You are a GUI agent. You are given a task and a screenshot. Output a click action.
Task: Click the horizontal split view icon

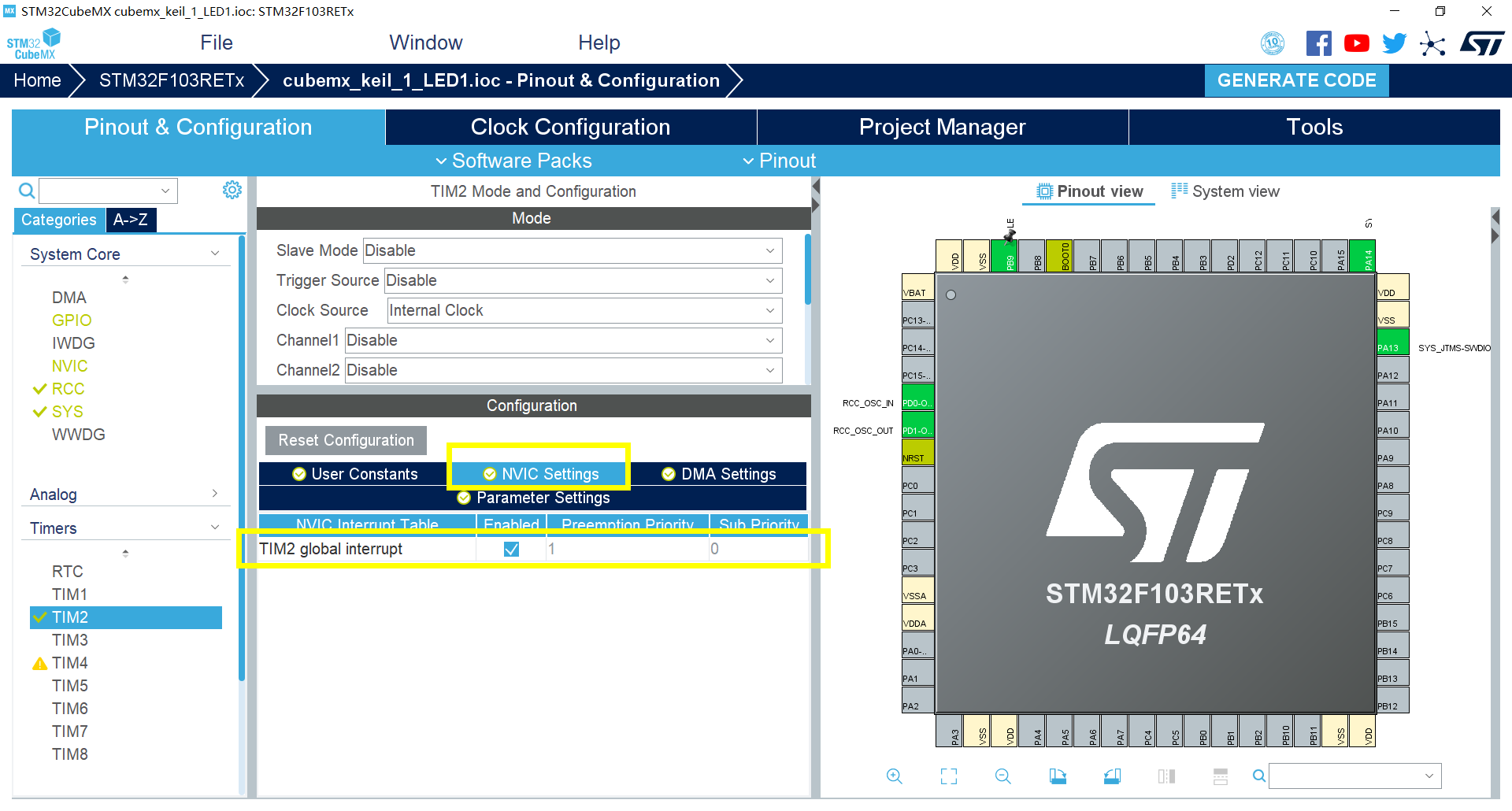[1221, 776]
